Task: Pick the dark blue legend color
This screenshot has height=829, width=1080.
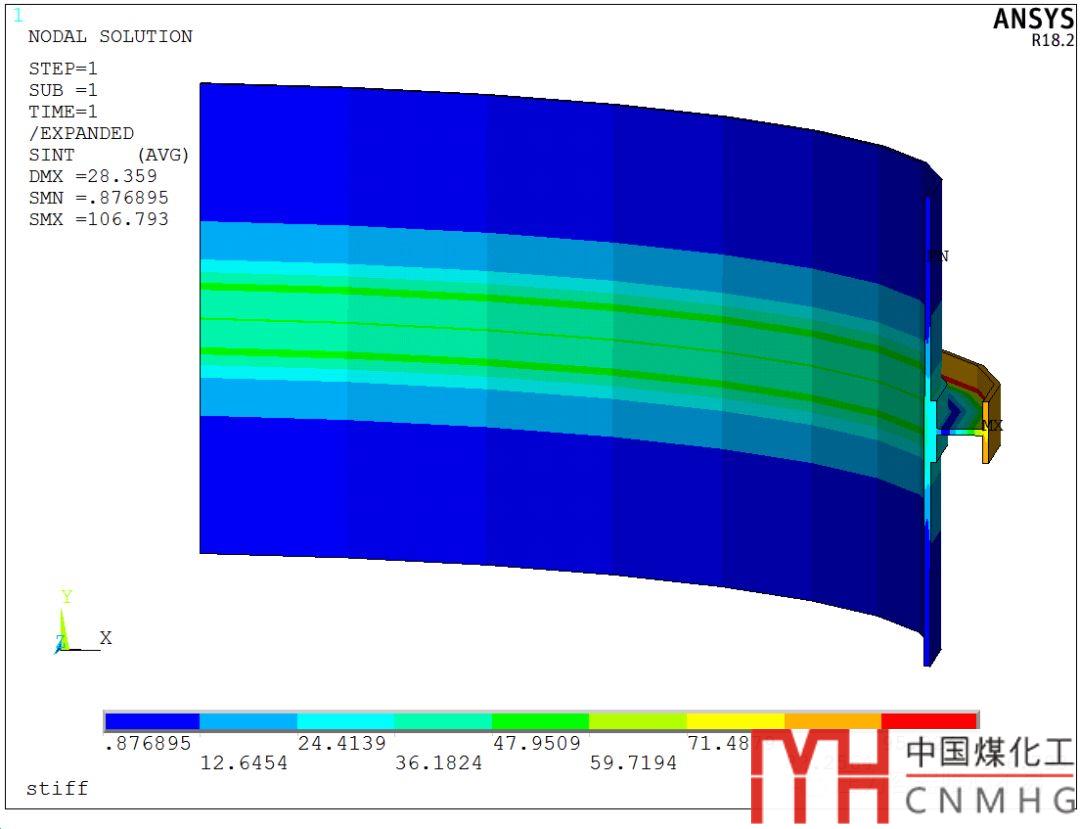Action: 152,721
